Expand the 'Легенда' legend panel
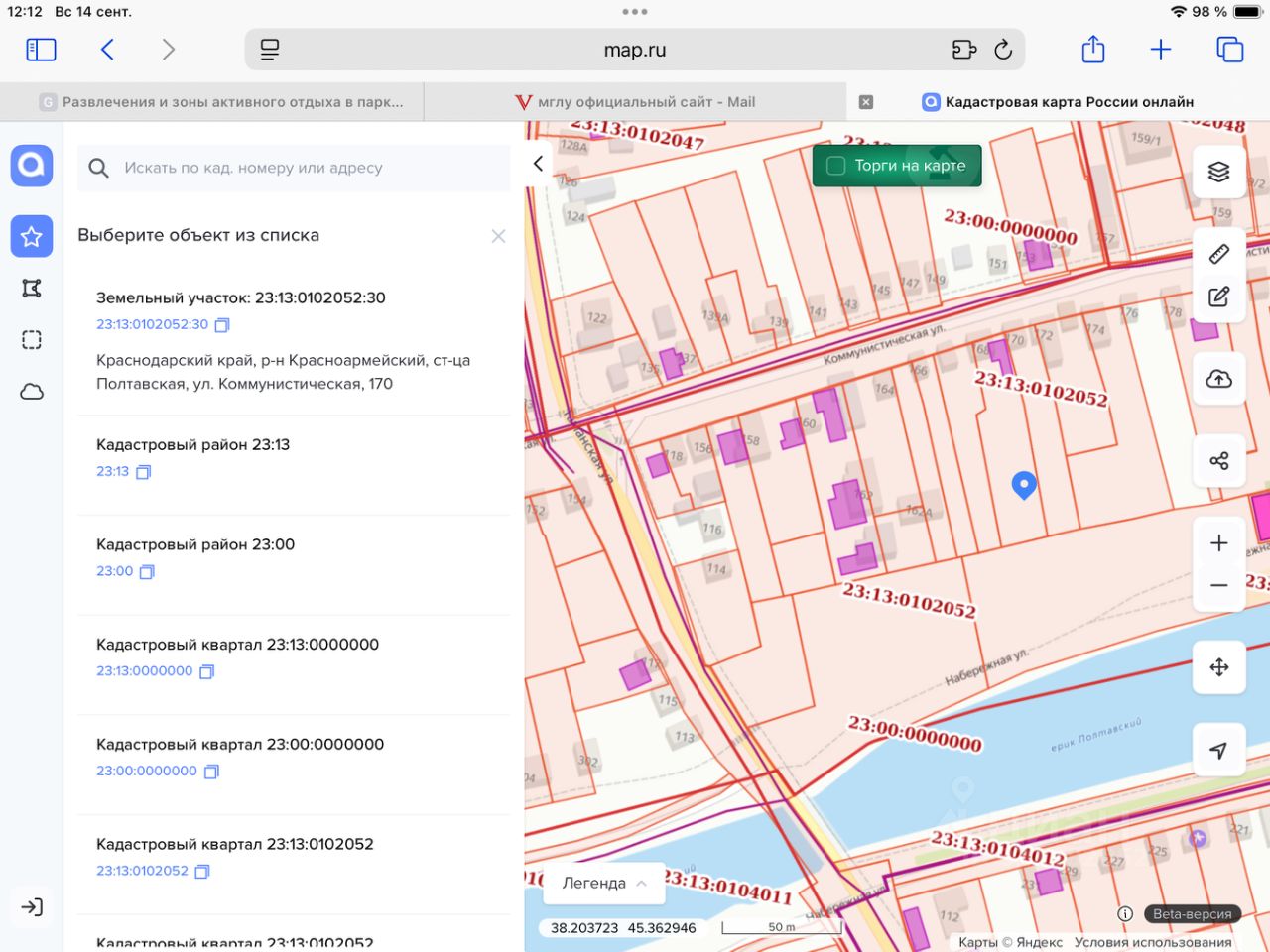This screenshot has width=1270, height=952. 603,883
